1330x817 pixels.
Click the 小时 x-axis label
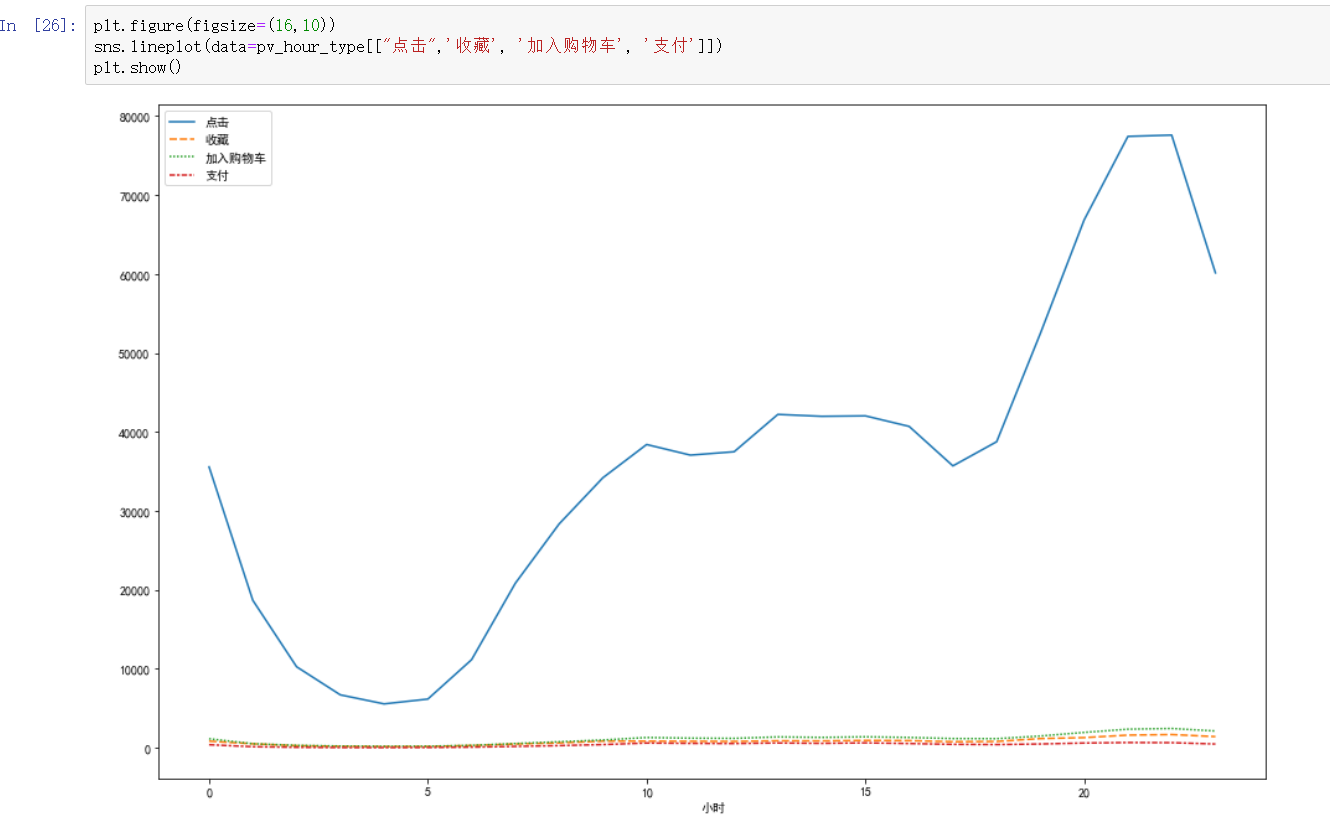pos(712,808)
